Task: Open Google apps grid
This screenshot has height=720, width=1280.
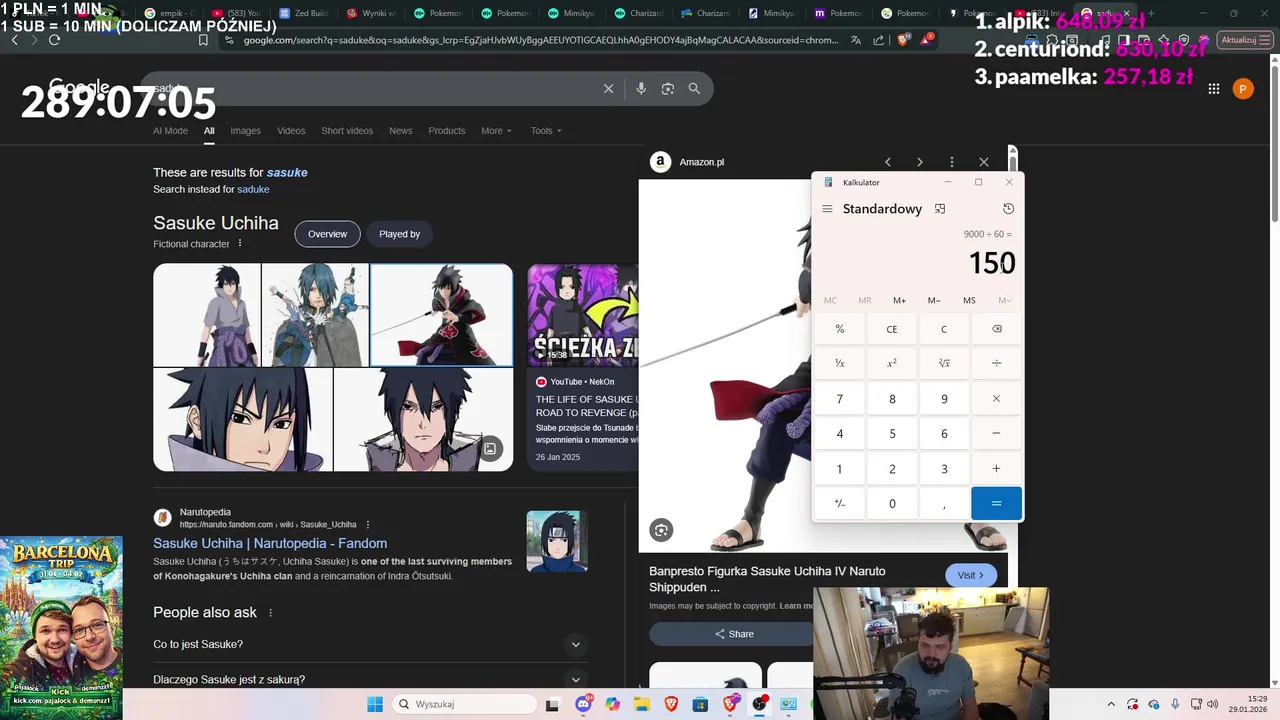Action: (x=1214, y=89)
